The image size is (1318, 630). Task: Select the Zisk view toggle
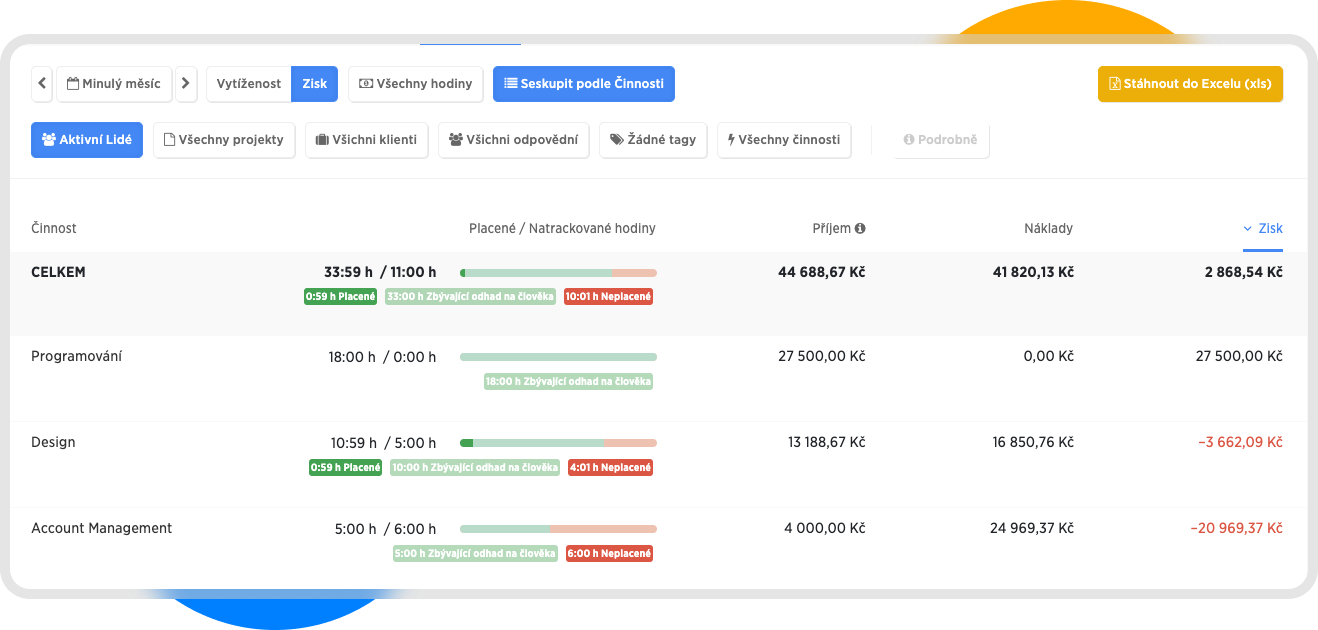[314, 84]
